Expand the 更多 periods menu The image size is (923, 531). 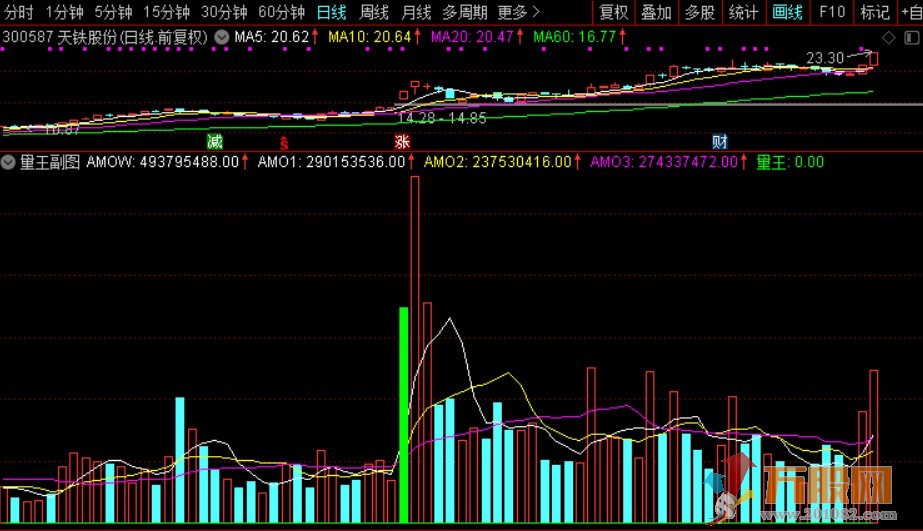[519, 12]
